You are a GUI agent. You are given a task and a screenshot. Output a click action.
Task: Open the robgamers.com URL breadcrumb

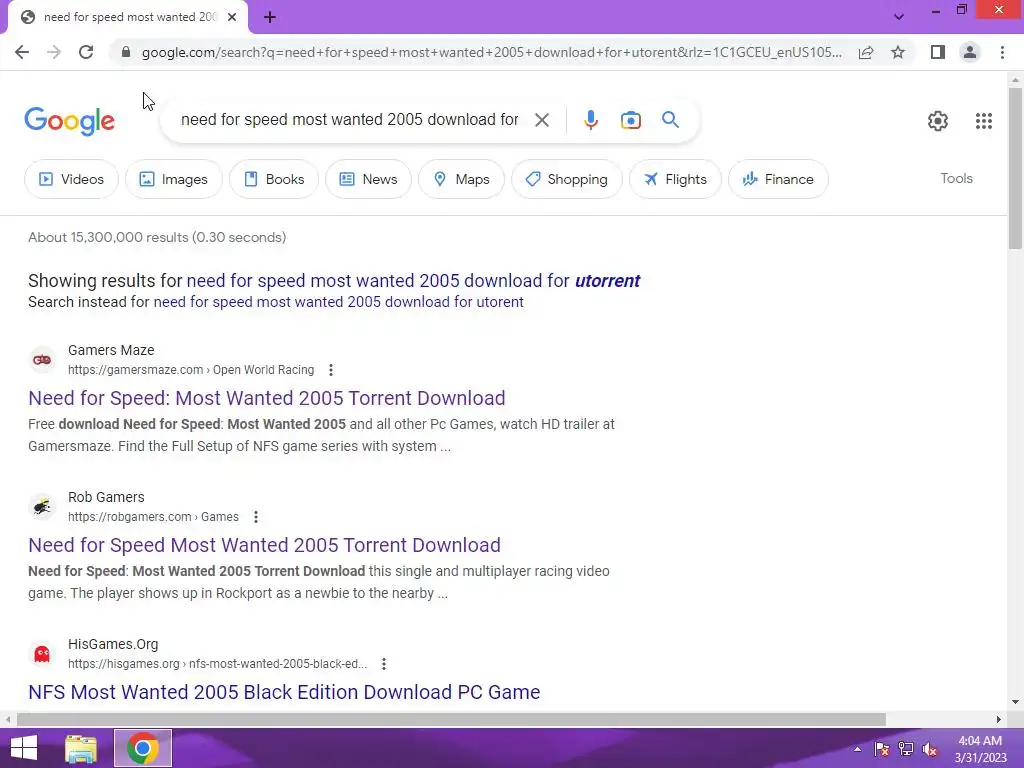[x=153, y=517]
